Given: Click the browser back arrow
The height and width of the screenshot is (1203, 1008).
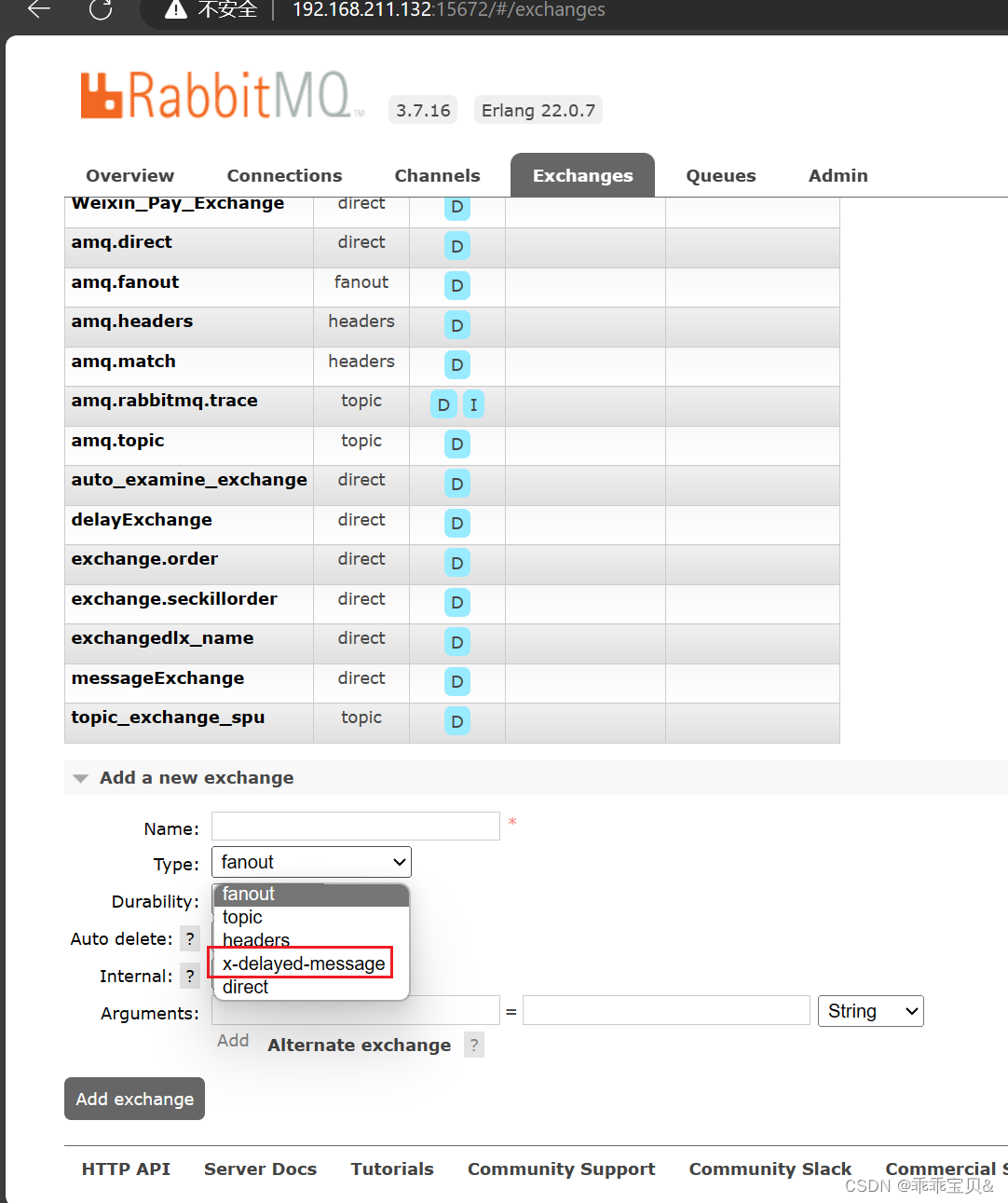Looking at the screenshot, I should [39, 10].
